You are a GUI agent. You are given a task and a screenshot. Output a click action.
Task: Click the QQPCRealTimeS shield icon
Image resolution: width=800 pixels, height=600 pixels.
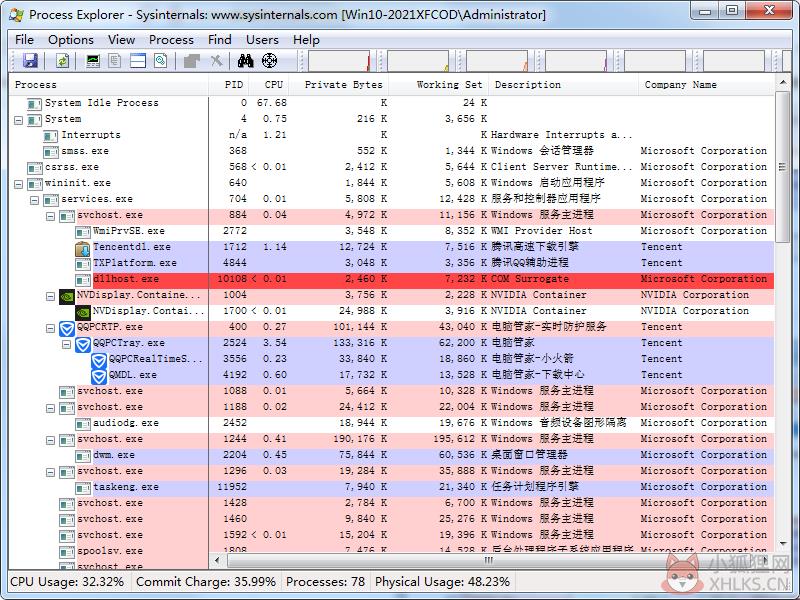coord(98,361)
